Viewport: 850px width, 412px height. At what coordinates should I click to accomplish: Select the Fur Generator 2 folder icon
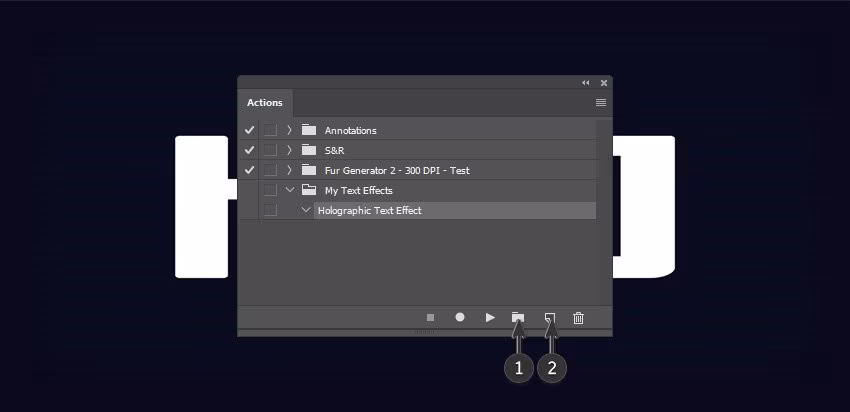pyautogui.click(x=309, y=170)
